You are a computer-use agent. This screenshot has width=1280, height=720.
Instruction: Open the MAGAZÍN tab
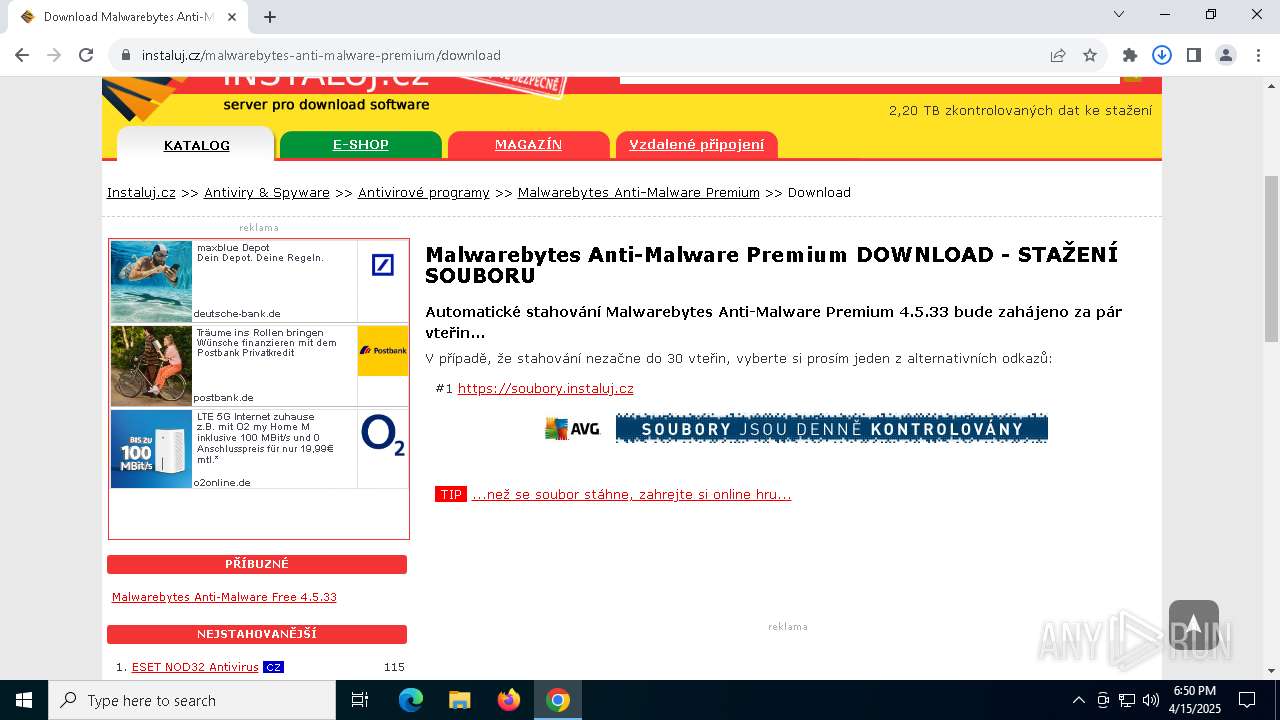click(528, 145)
